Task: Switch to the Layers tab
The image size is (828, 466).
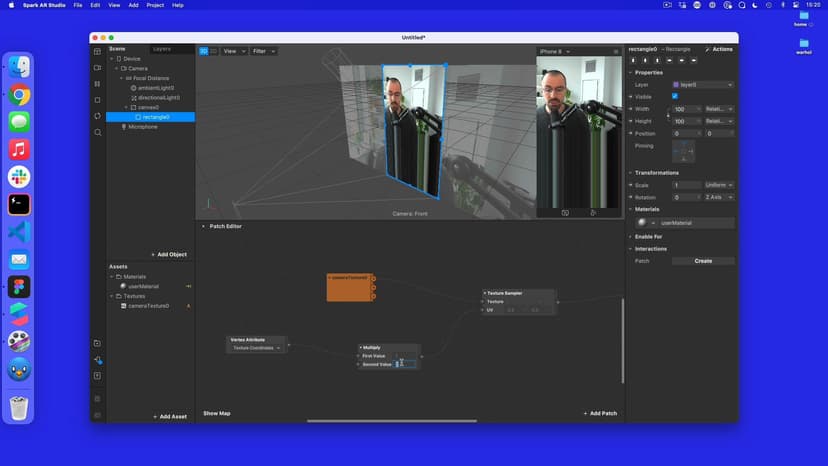Action: [162, 49]
